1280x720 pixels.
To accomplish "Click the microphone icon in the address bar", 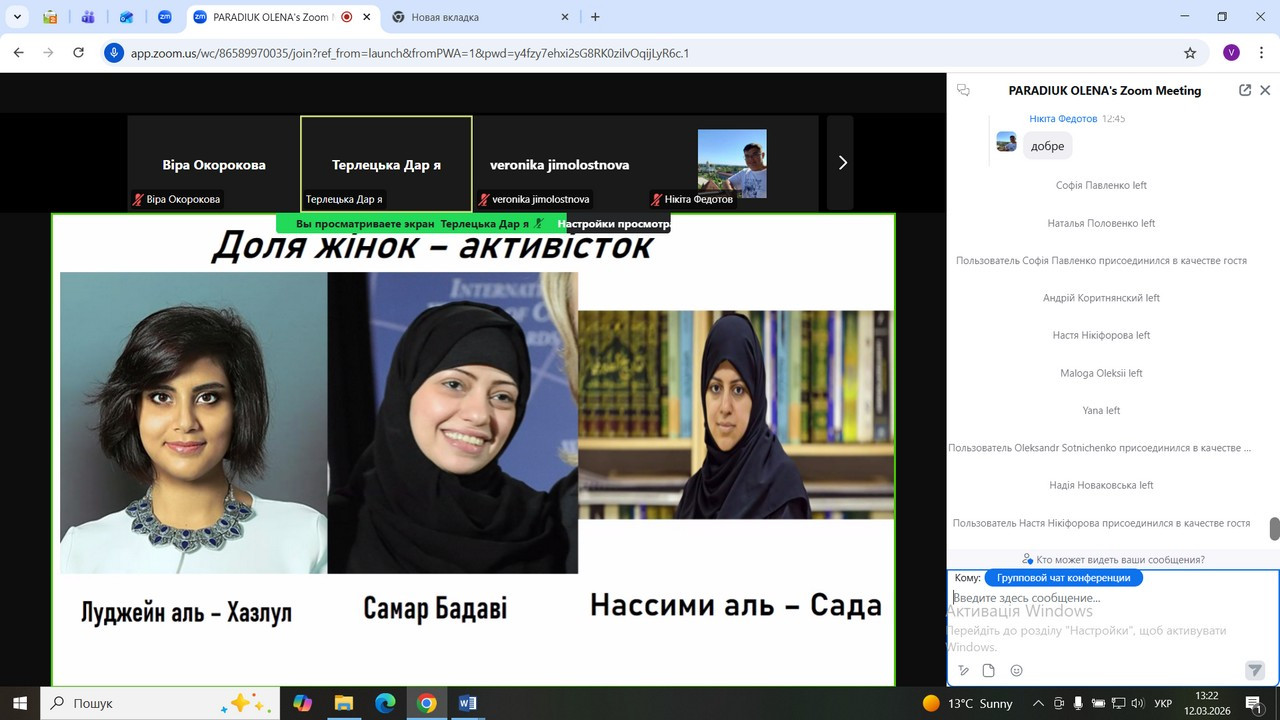I will click(115, 53).
